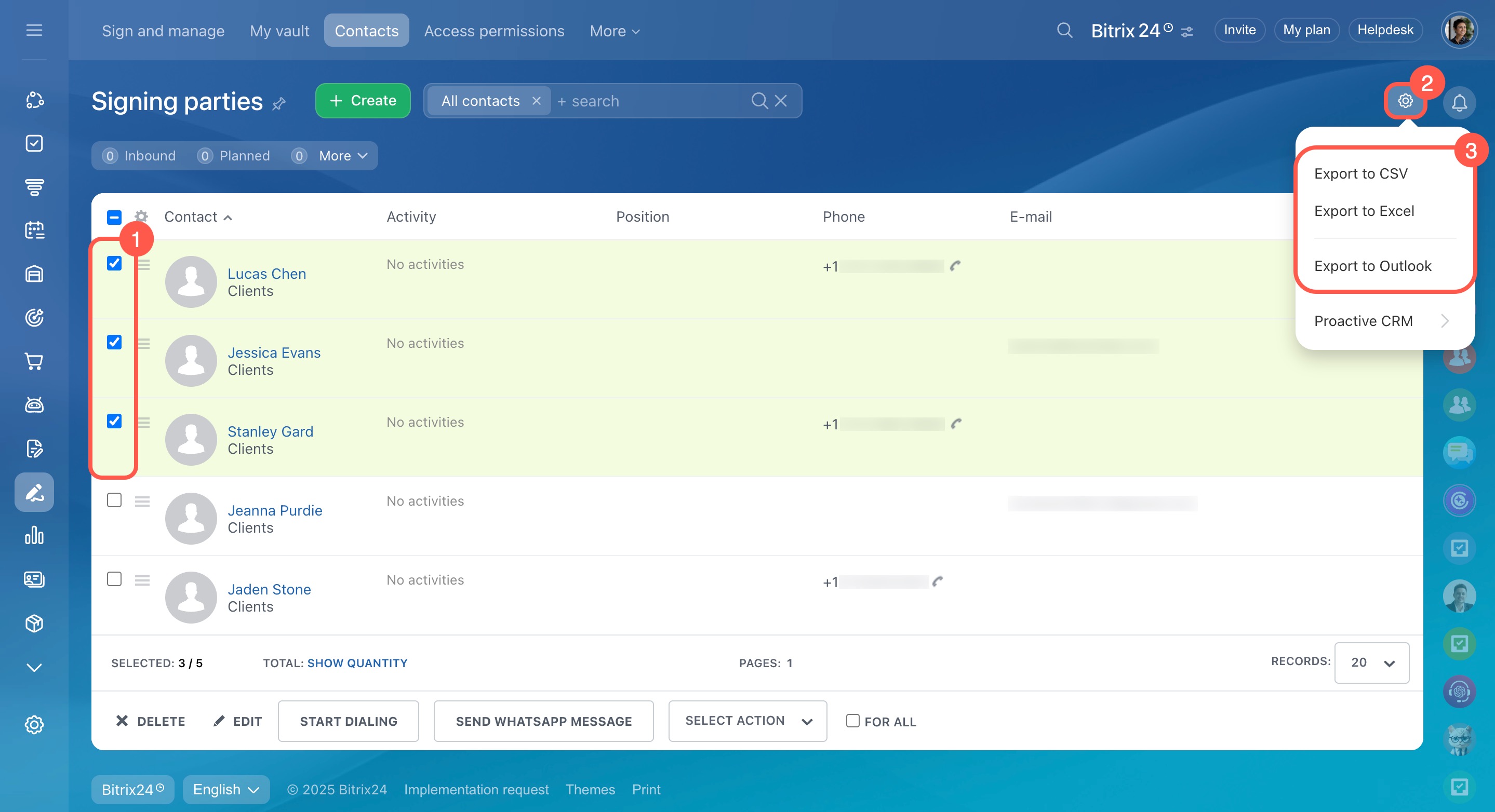Expand the More menu in top navigation

(x=615, y=31)
